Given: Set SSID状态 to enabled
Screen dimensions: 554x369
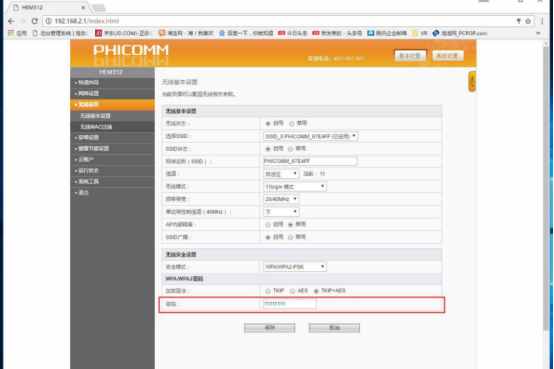Looking at the screenshot, I should tap(268, 149).
